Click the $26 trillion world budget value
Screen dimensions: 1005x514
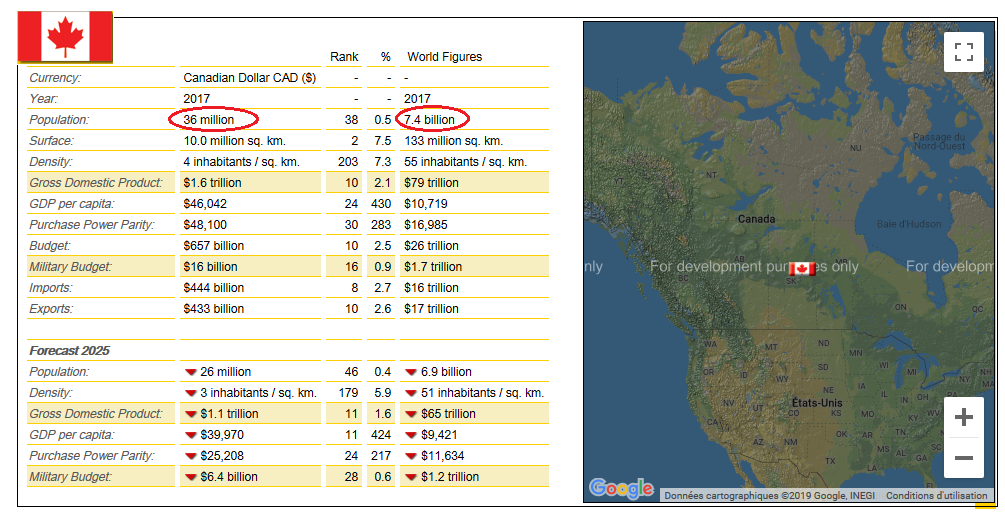click(431, 245)
